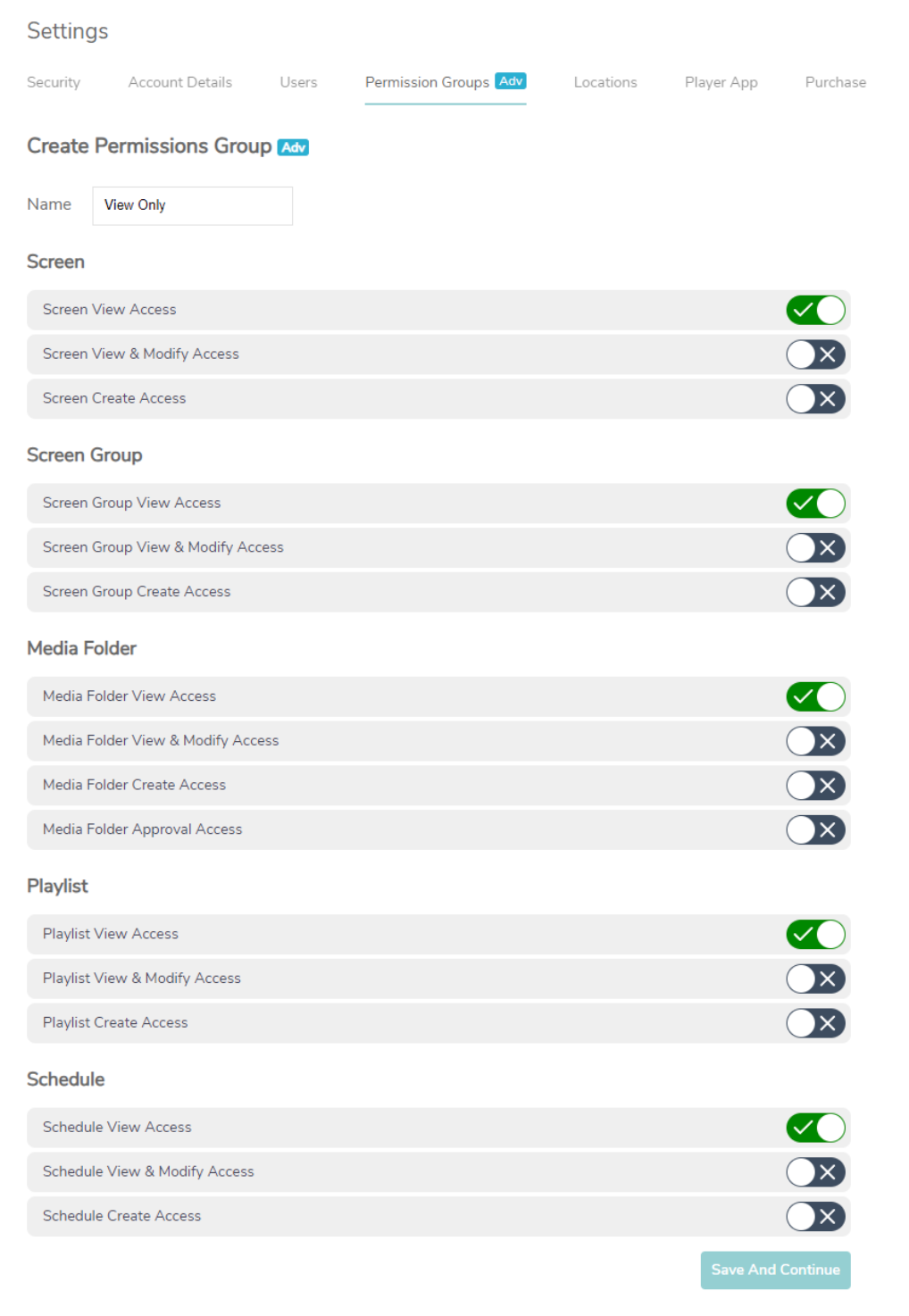Click the Name field containing View Only
Viewport: 909px width, 1316px height.
click(x=193, y=205)
